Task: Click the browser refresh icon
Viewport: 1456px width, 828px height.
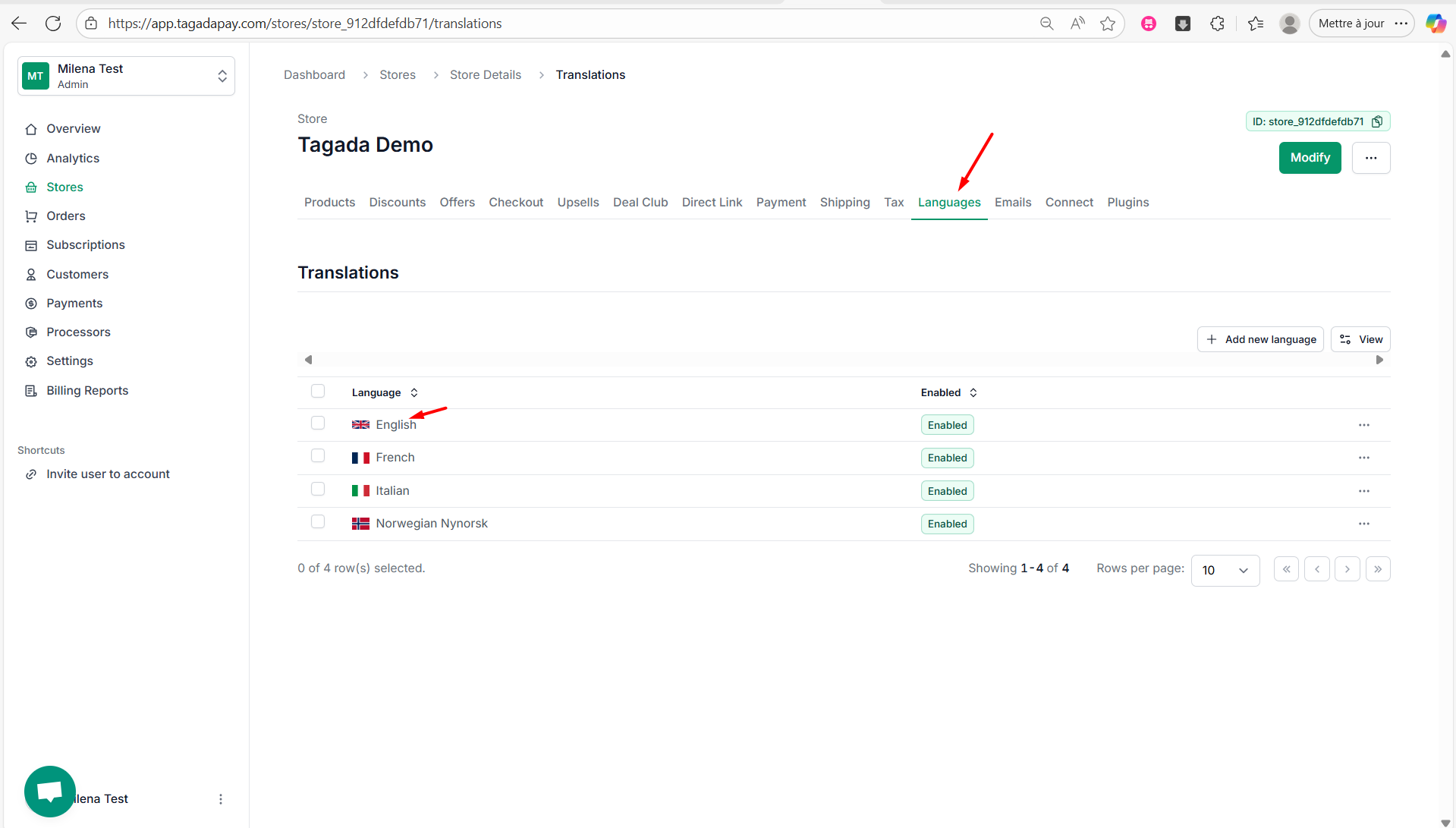Action: 53,24
